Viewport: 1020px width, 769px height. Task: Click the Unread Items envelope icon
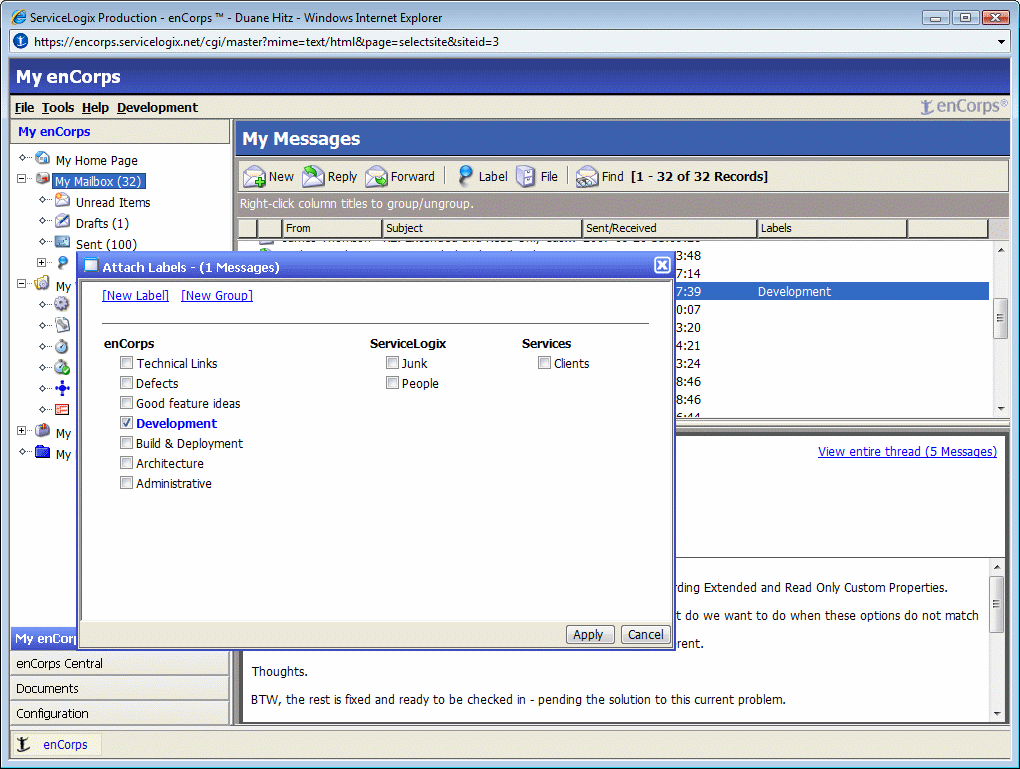(x=62, y=200)
